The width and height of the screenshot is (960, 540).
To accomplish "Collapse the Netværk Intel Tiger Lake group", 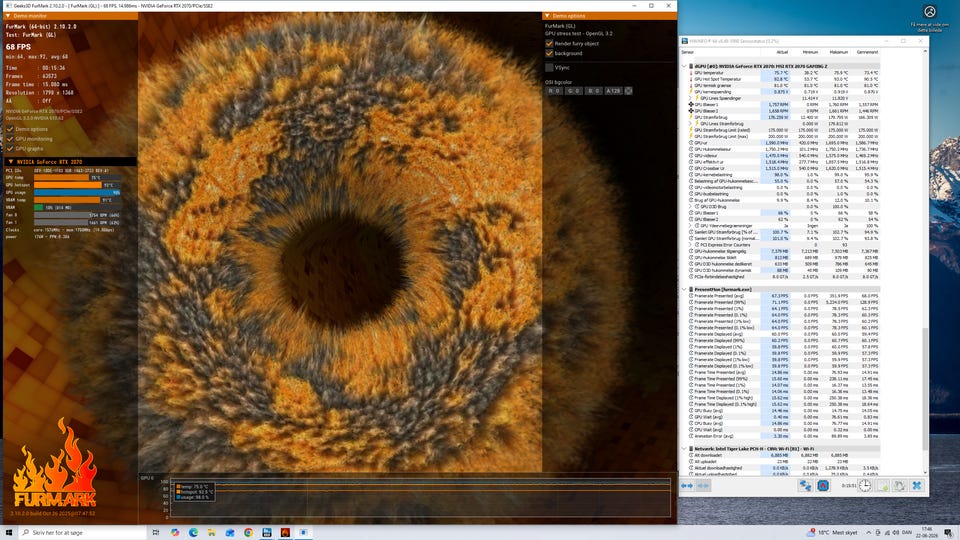I will 684,449.
